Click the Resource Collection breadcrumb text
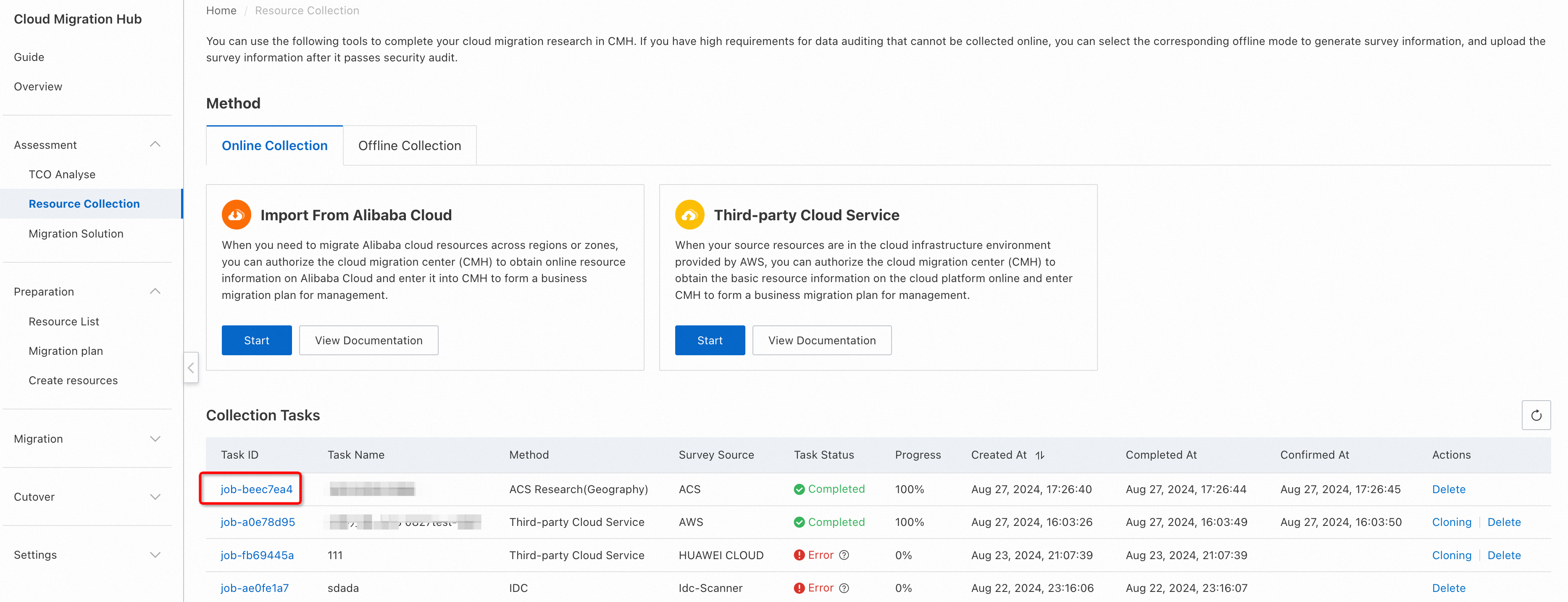 pyautogui.click(x=307, y=11)
